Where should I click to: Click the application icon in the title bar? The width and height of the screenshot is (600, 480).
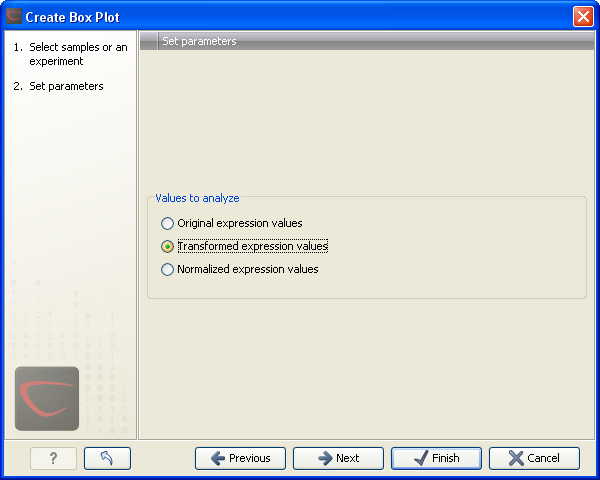click(x=13, y=17)
